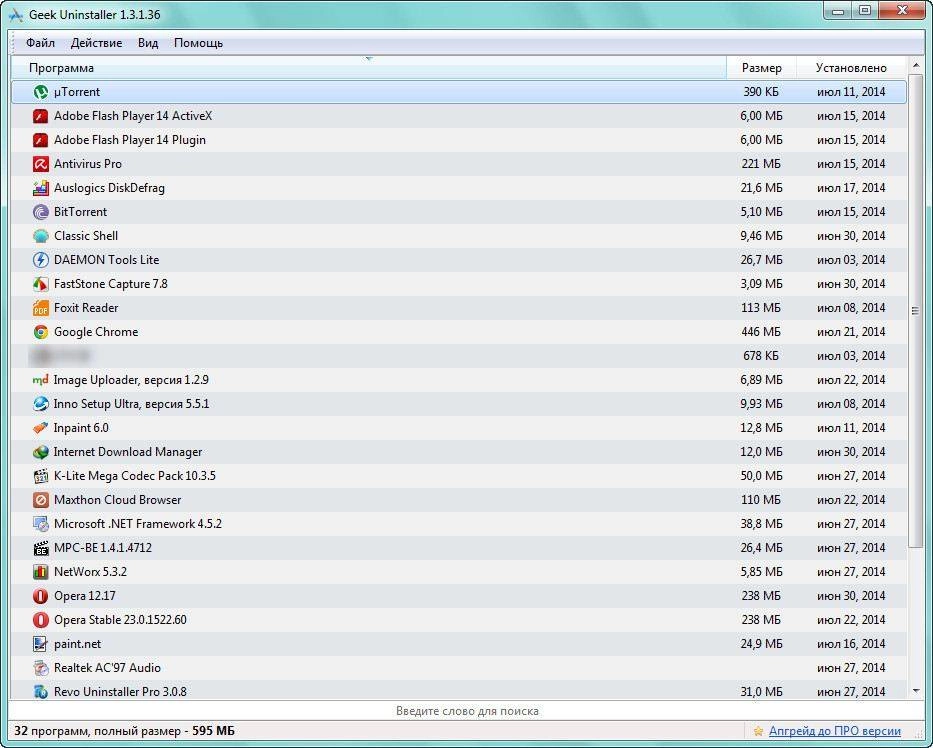
Task: Select 'Foxit Reader' program name
Action: click(86, 308)
